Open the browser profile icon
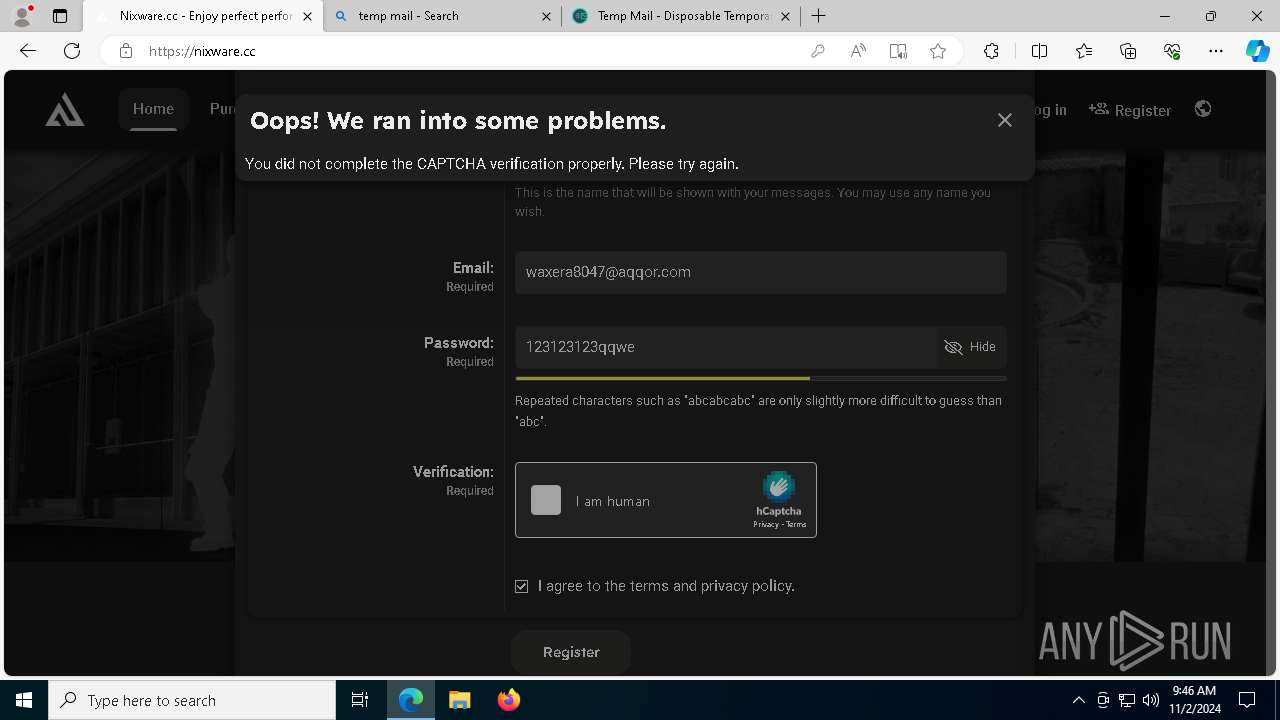This screenshot has height=720, width=1280. (x=22, y=16)
